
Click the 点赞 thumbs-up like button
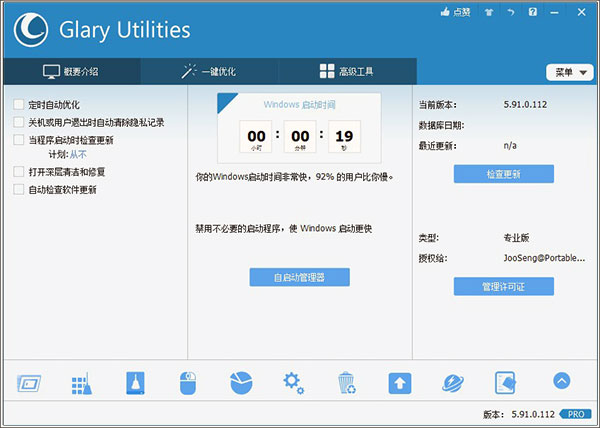click(455, 12)
